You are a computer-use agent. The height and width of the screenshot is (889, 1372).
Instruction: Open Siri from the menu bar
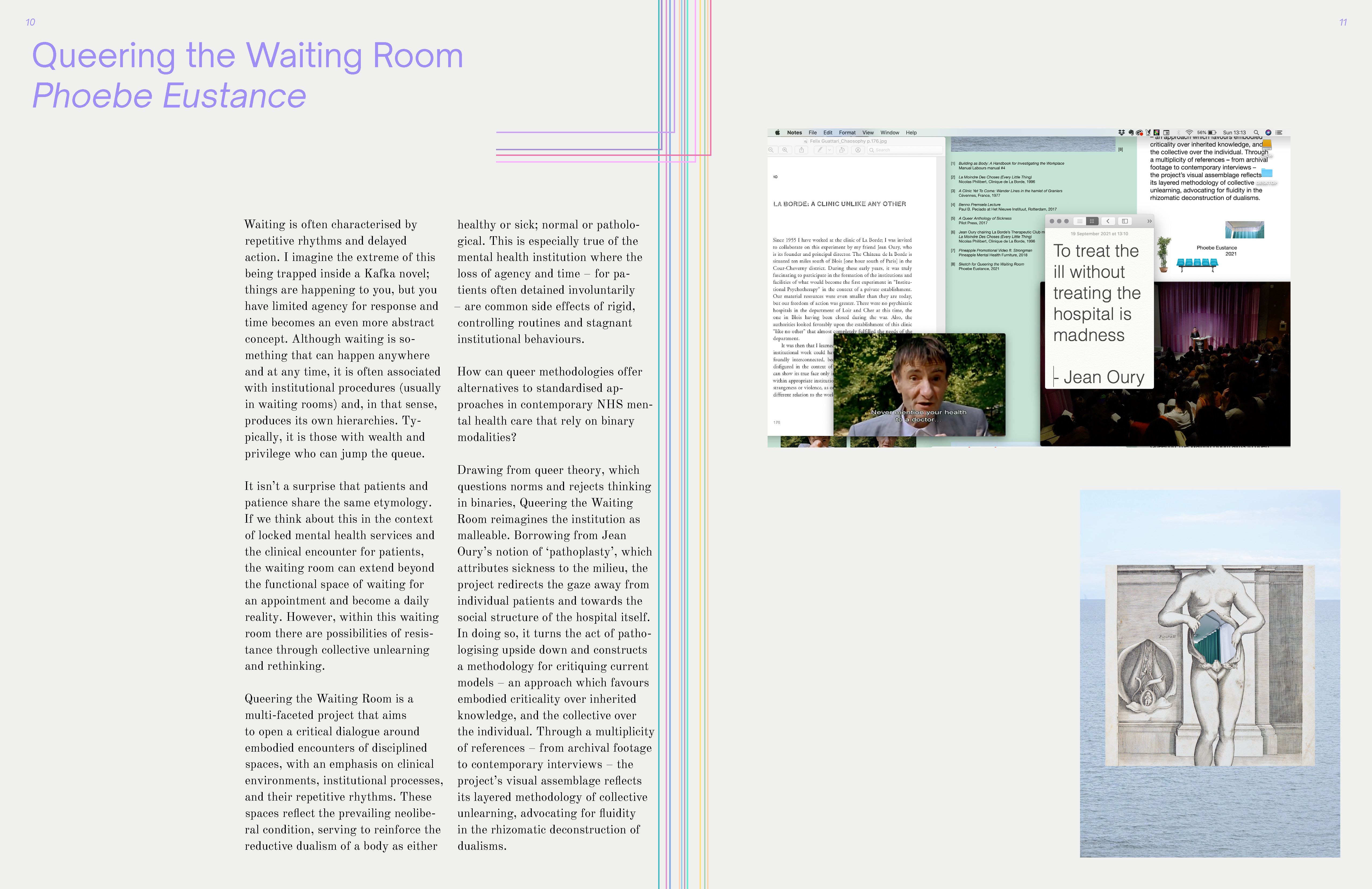pyautogui.click(x=1268, y=132)
